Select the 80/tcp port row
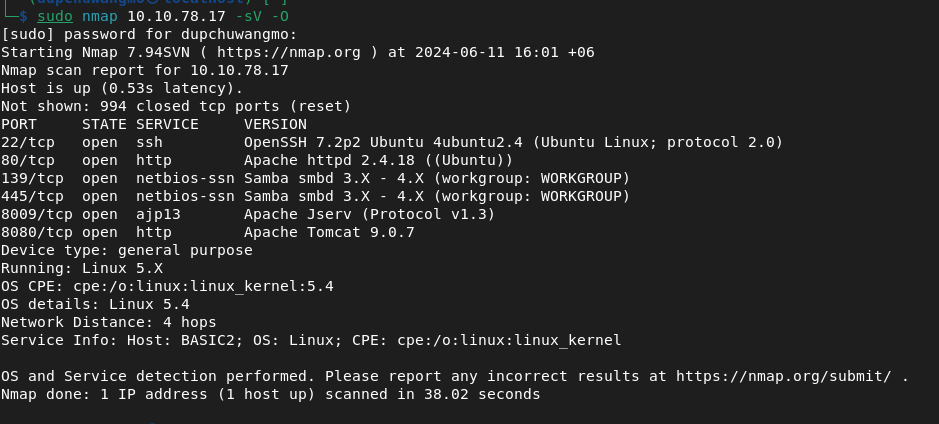Screen dimensions: 939x424 coord(257,160)
